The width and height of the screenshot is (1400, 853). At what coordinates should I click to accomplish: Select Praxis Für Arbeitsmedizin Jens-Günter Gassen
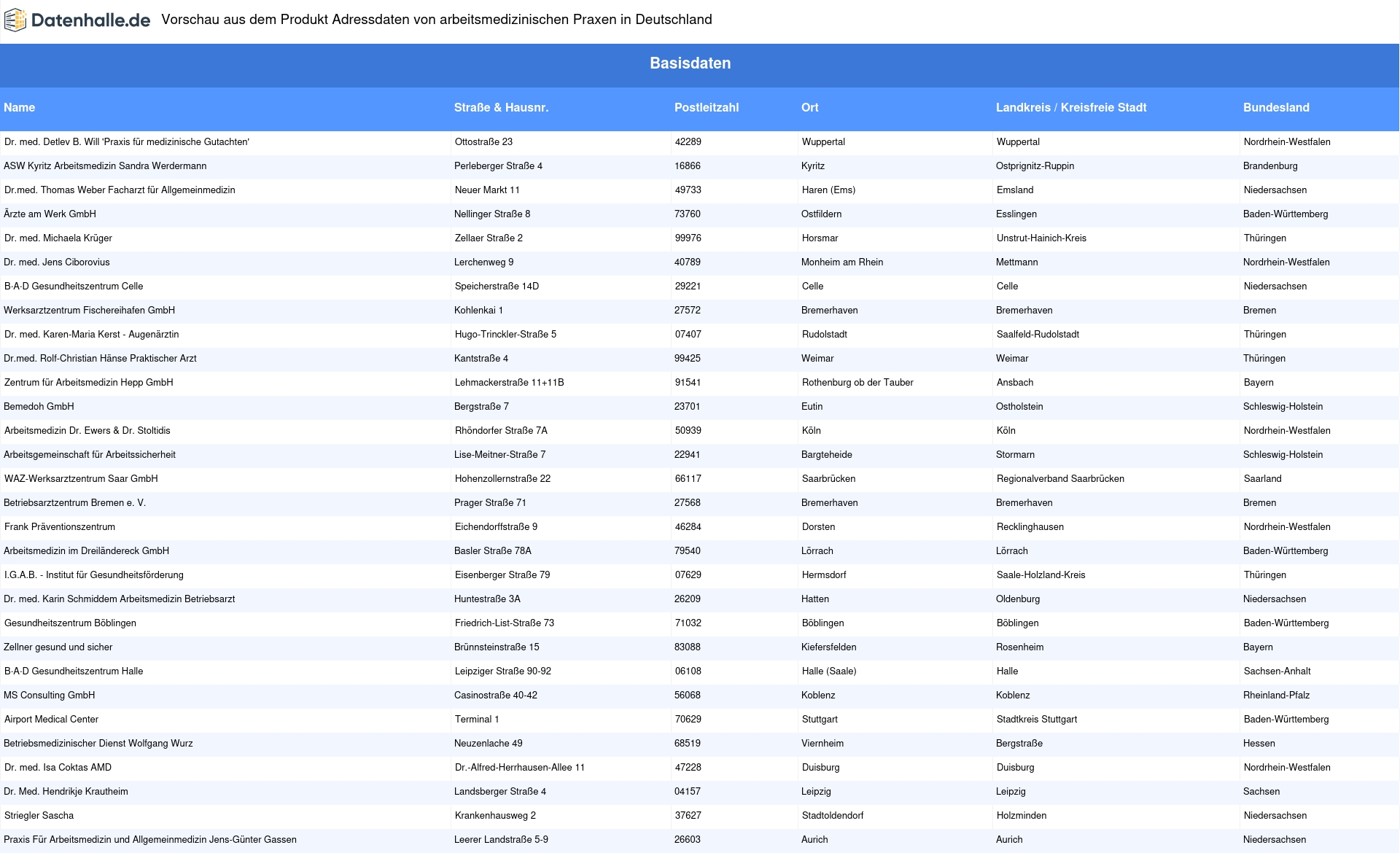click(x=150, y=840)
